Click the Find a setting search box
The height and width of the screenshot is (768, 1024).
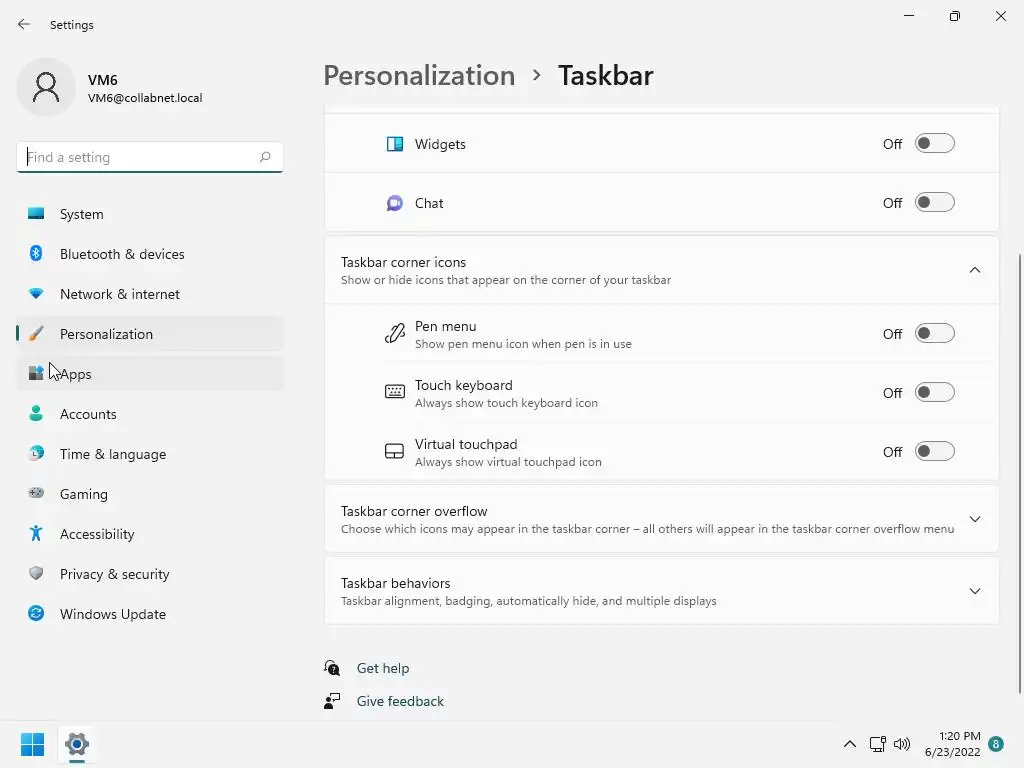pos(138,157)
